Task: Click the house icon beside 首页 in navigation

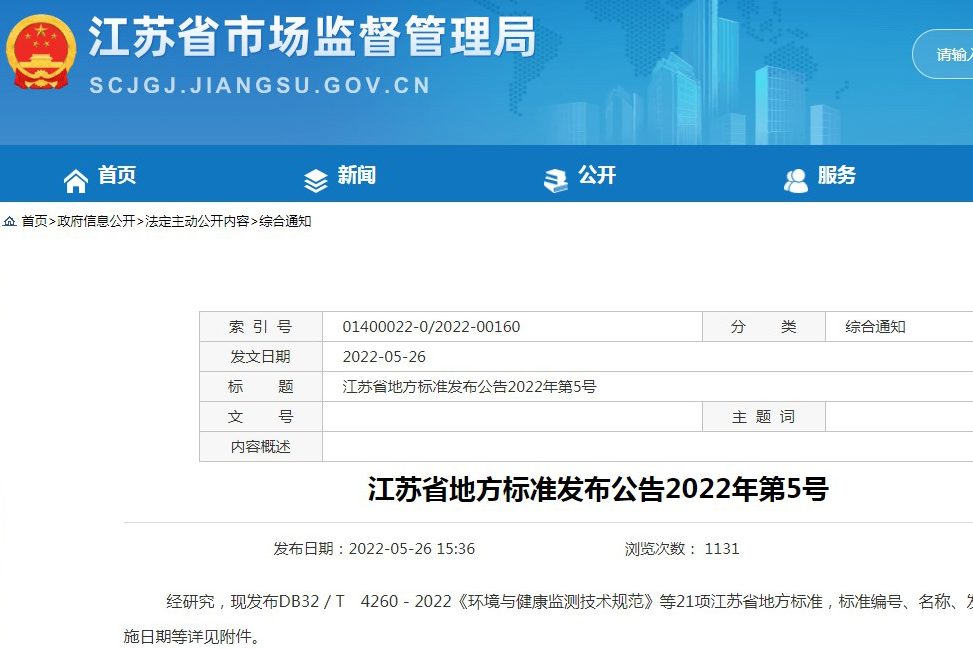Action: [x=76, y=180]
